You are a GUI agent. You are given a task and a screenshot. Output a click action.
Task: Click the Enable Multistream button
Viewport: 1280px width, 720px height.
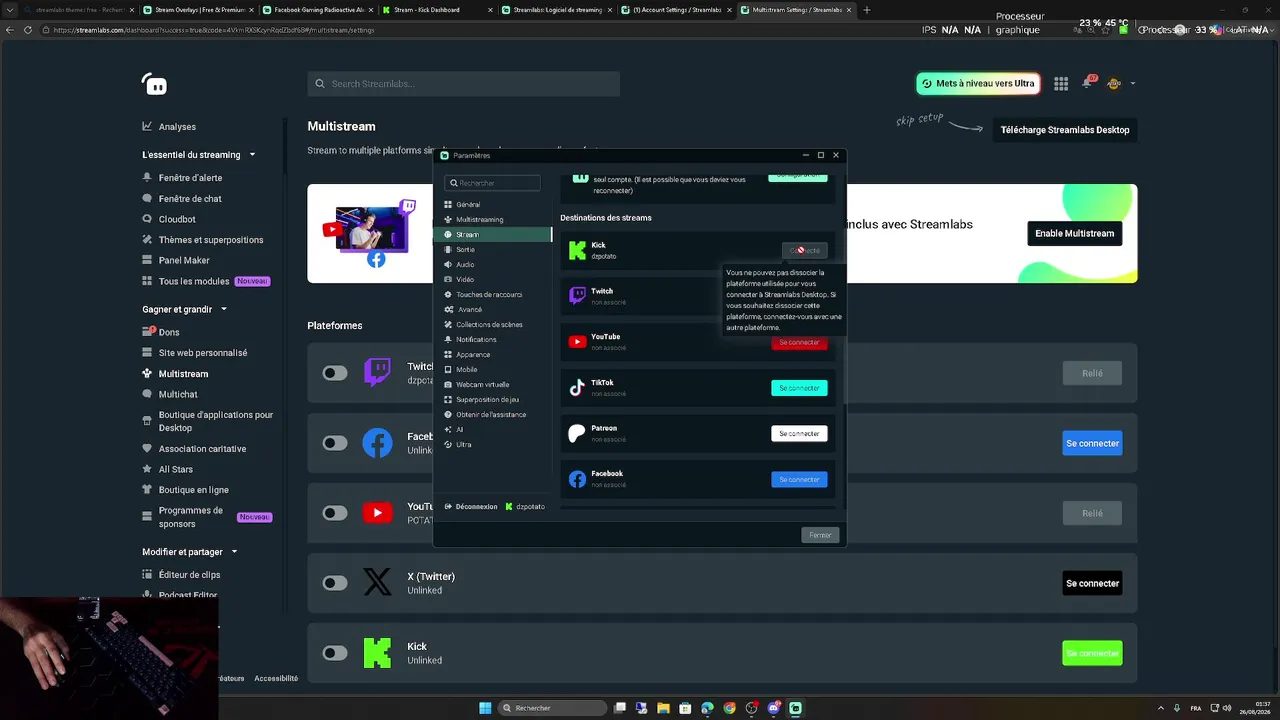tap(1074, 233)
